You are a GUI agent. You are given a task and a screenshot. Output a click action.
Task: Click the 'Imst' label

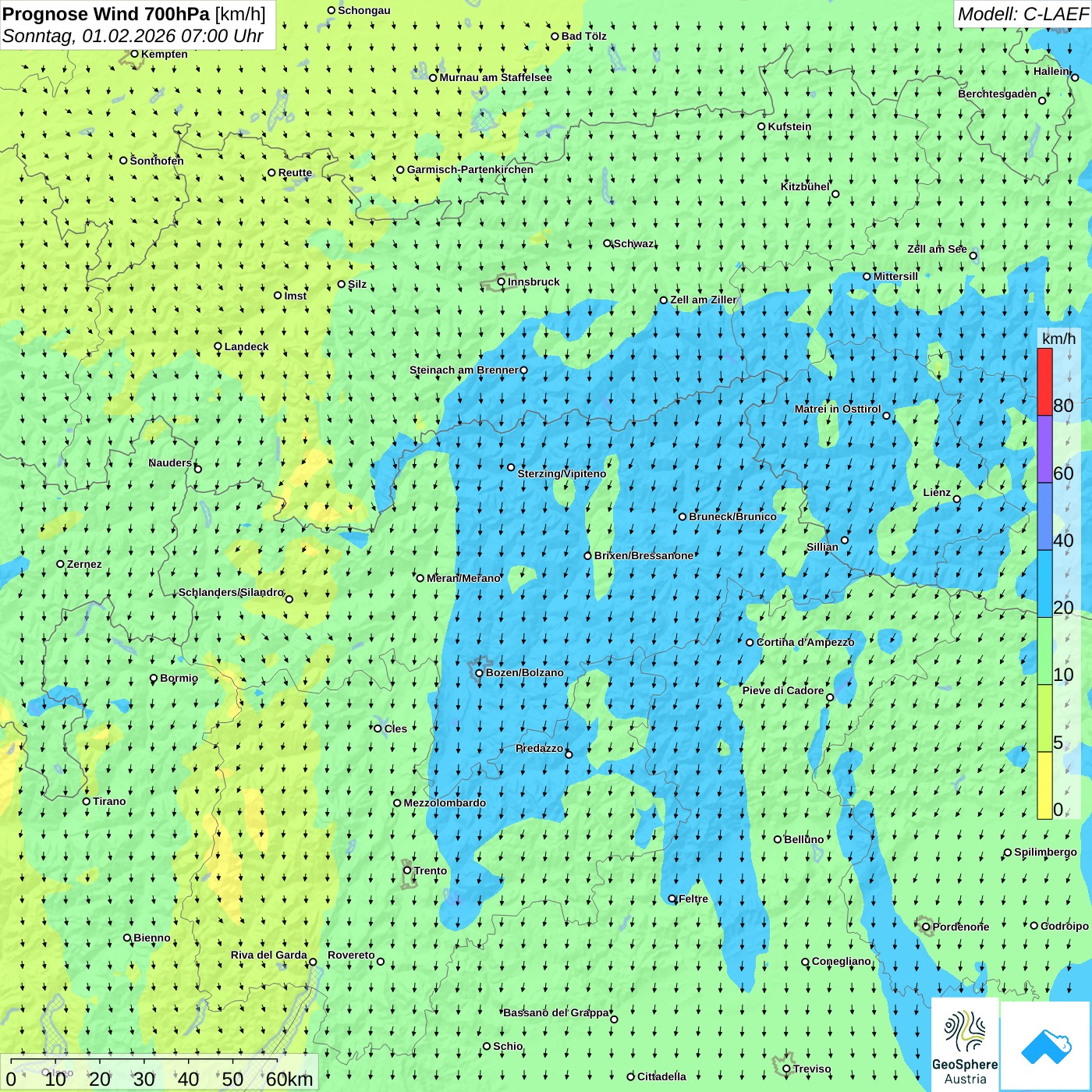[x=296, y=296]
